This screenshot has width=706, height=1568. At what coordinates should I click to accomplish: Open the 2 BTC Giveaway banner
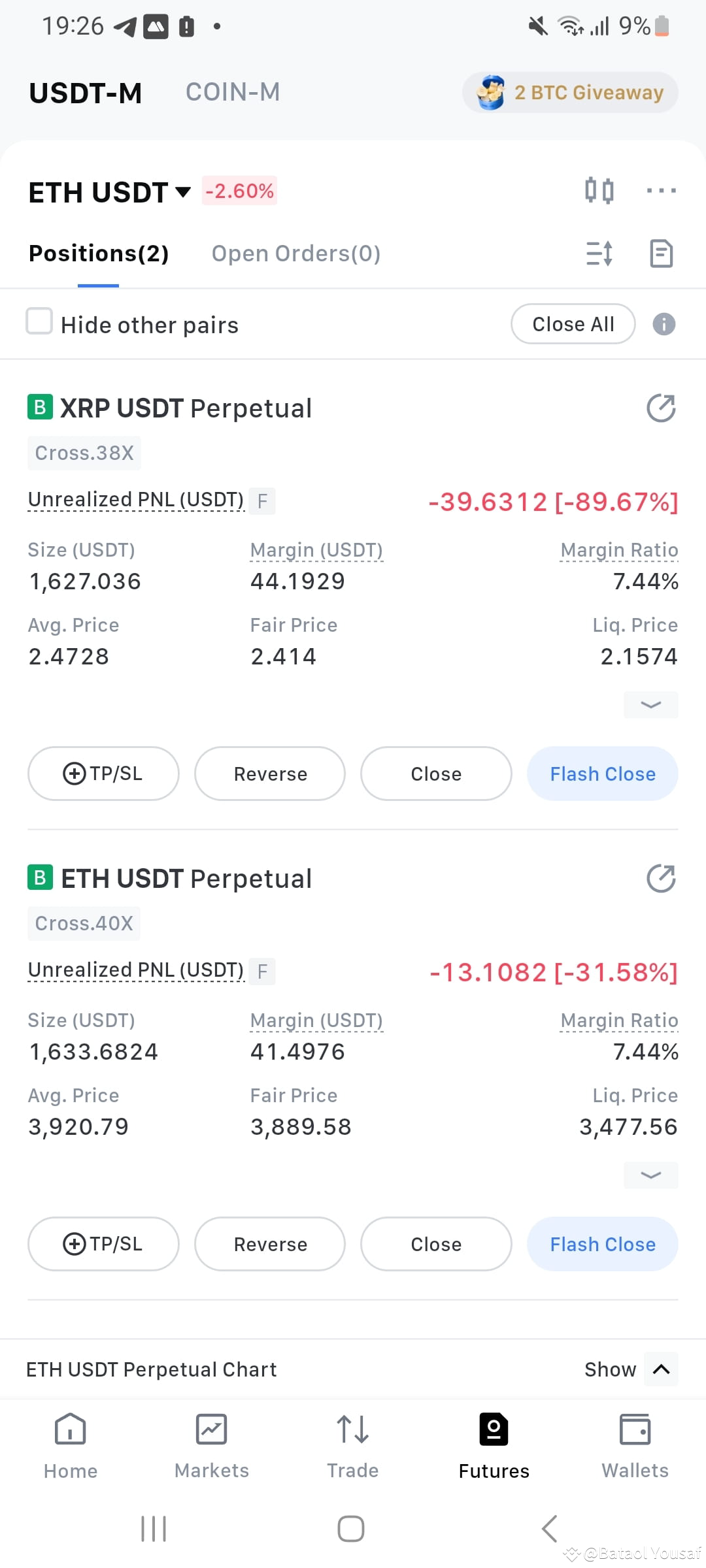click(x=570, y=92)
